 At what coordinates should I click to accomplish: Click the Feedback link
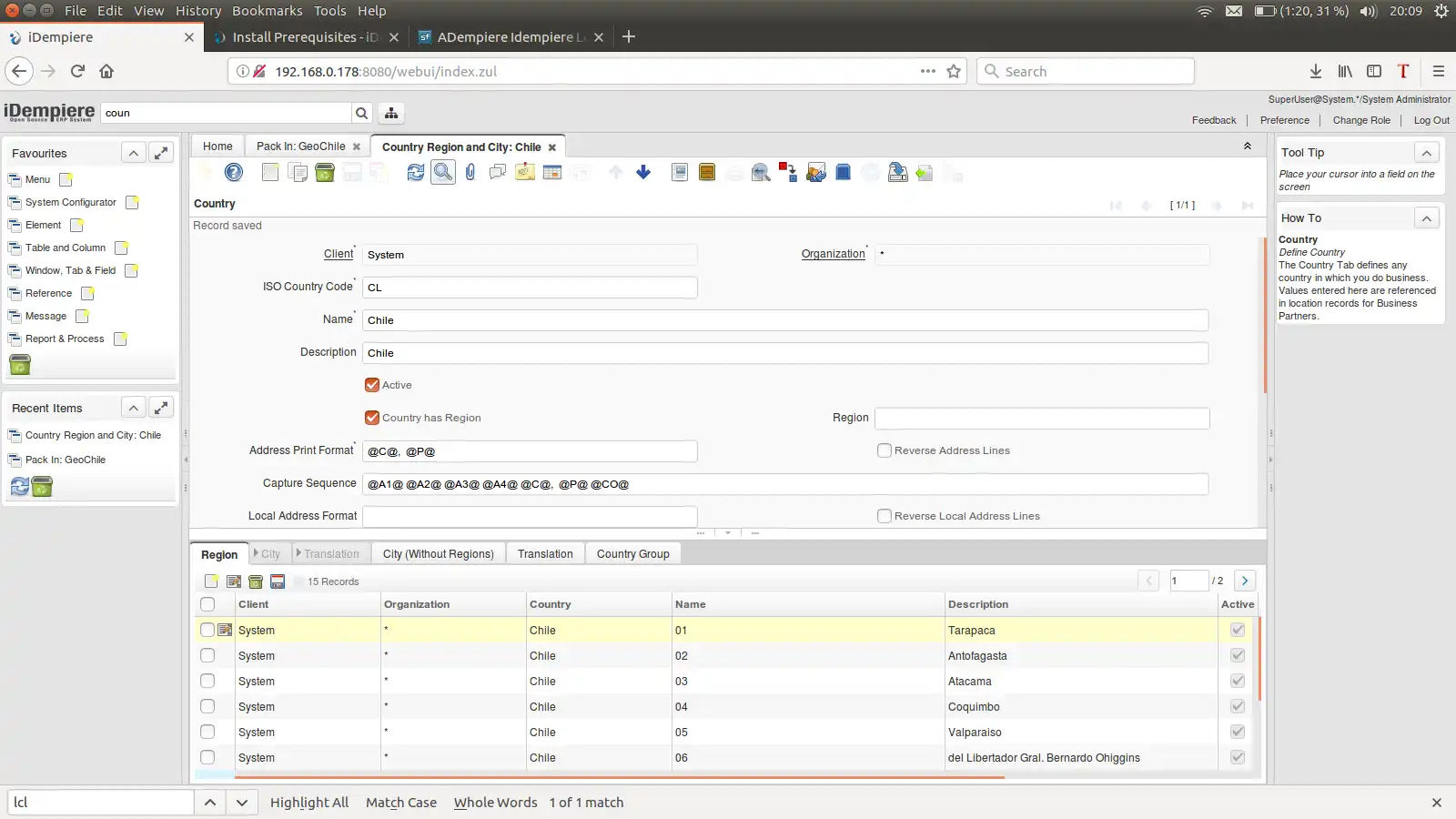[1214, 120]
